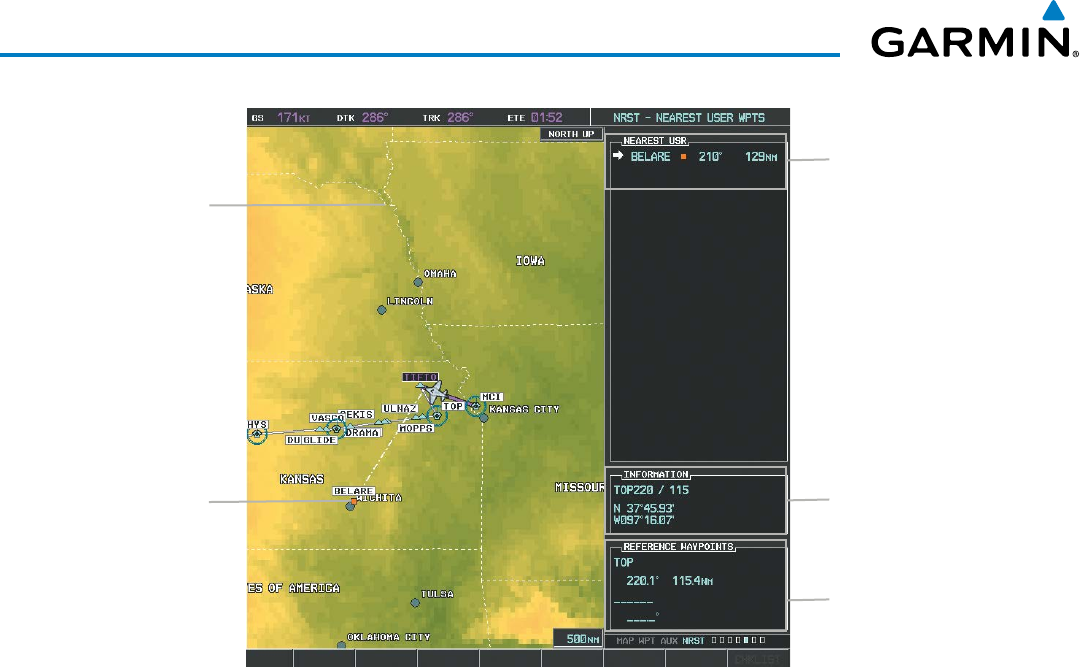Select the Kansas City marker dot
1080x667 pixels.
[483, 418]
